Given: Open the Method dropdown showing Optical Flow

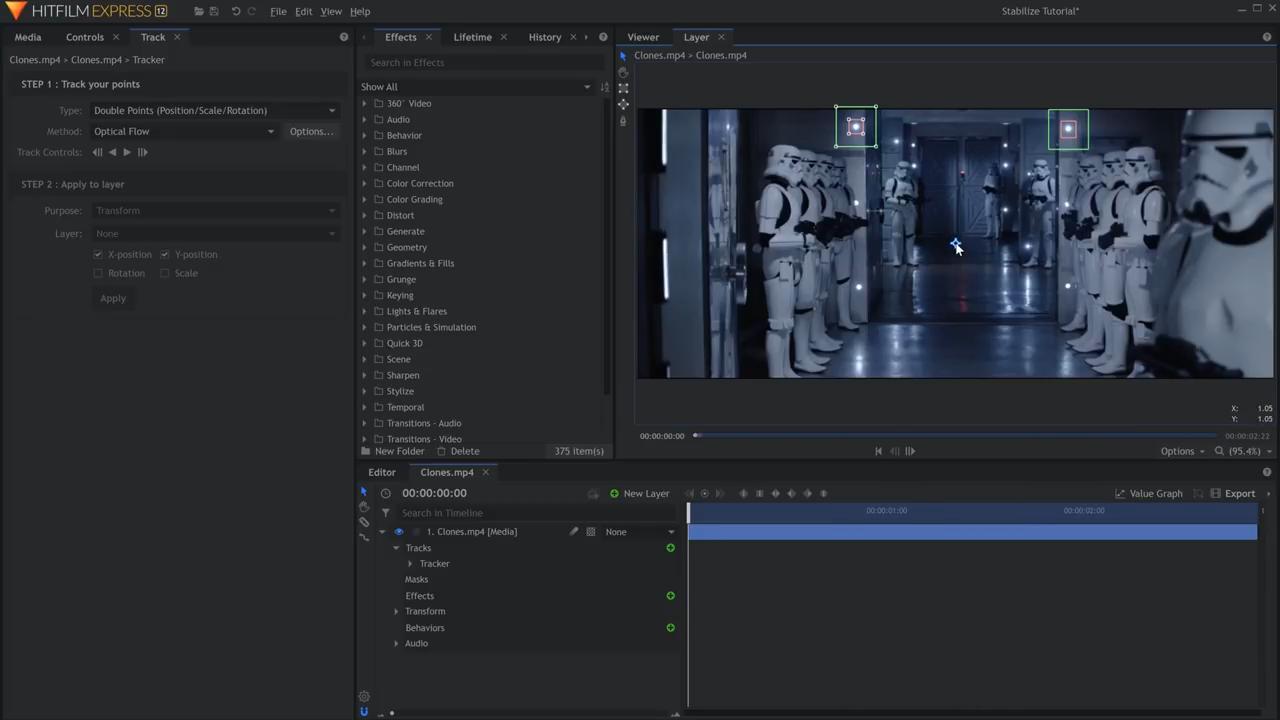Looking at the screenshot, I should (183, 131).
